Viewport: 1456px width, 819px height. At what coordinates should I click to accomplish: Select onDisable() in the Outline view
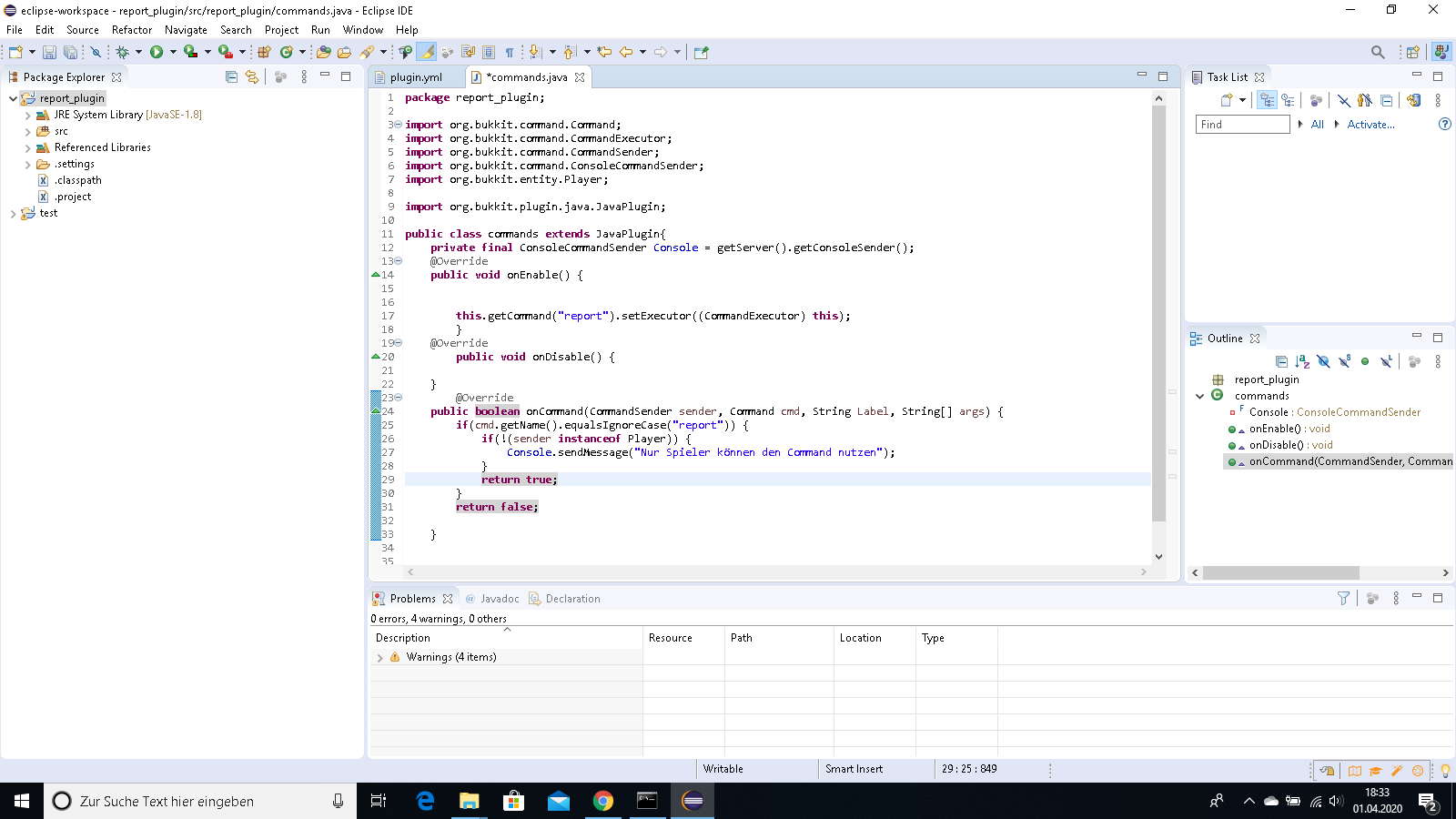tap(1289, 445)
